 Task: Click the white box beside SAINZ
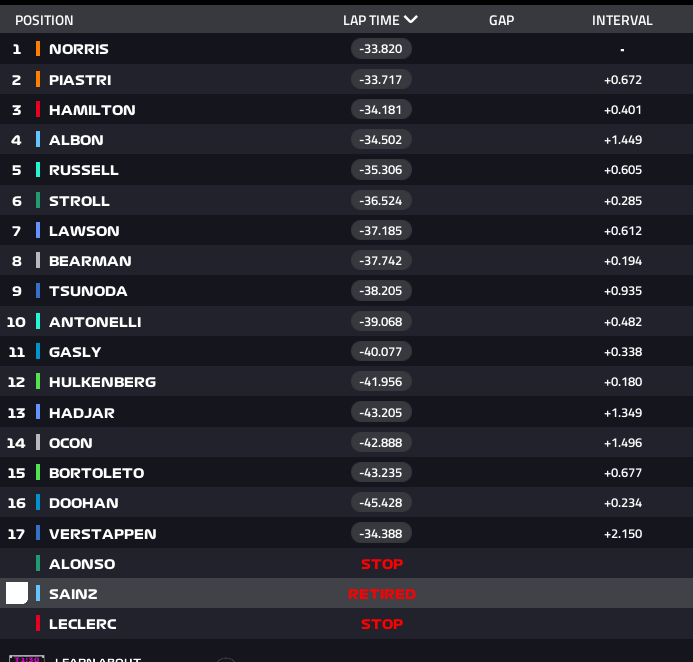[17, 593]
